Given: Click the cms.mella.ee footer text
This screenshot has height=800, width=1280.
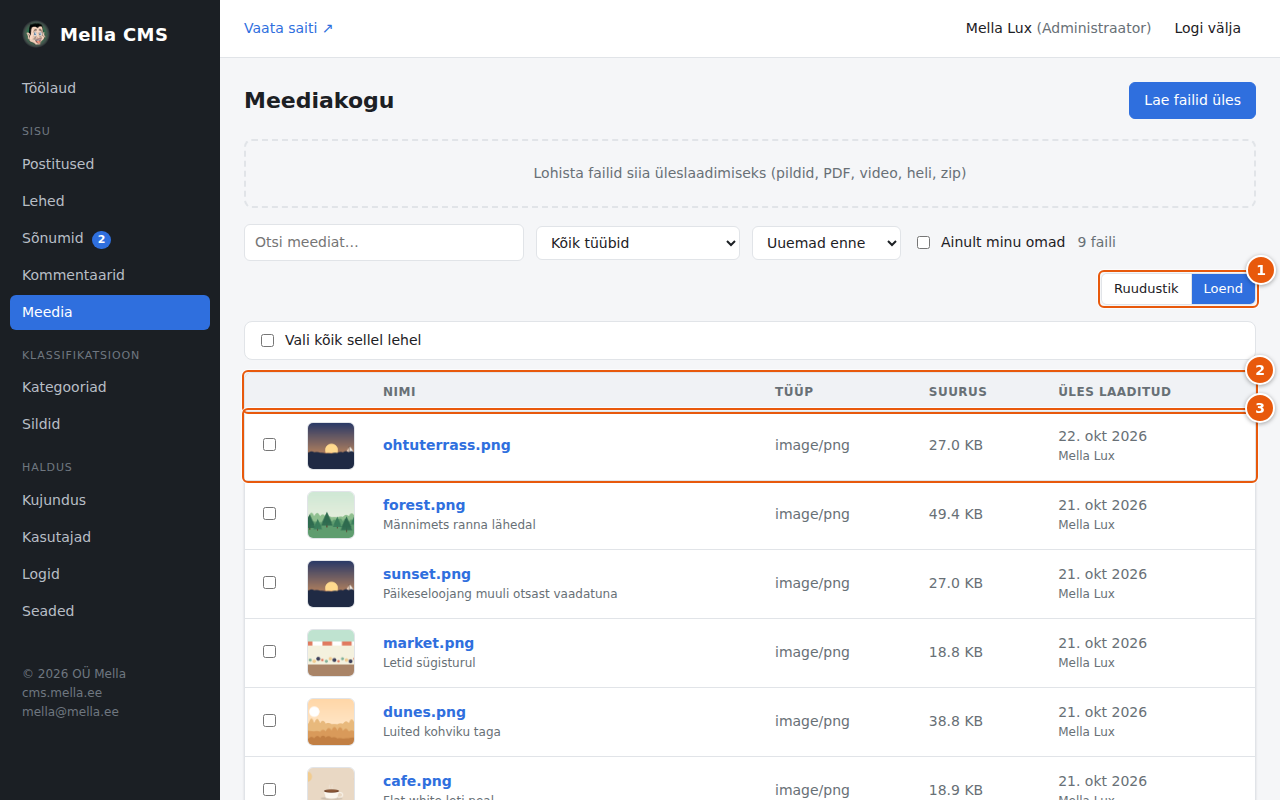Looking at the screenshot, I should click(62, 693).
